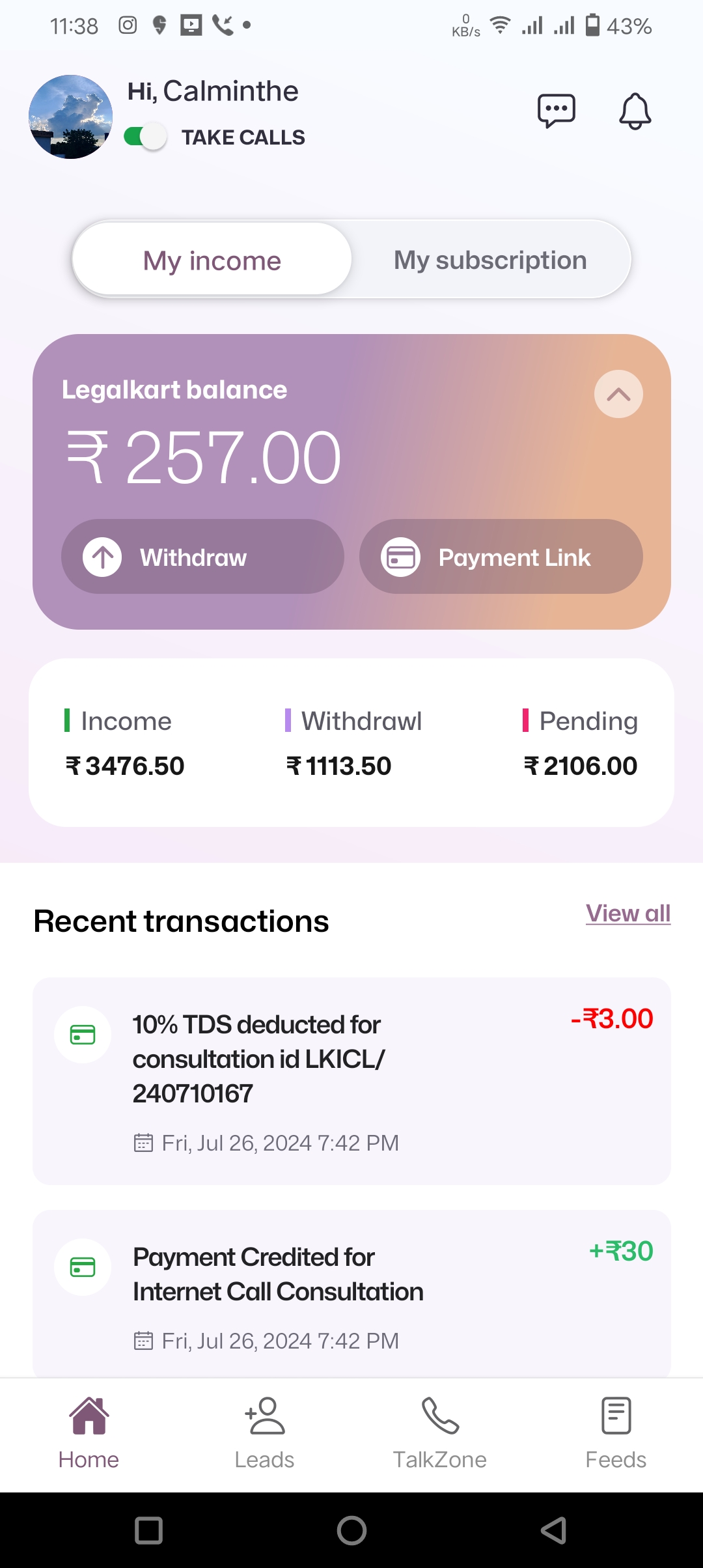The width and height of the screenshot is (703, 1568).
Task: Switch to My income tab
Action: coord(212,260)
